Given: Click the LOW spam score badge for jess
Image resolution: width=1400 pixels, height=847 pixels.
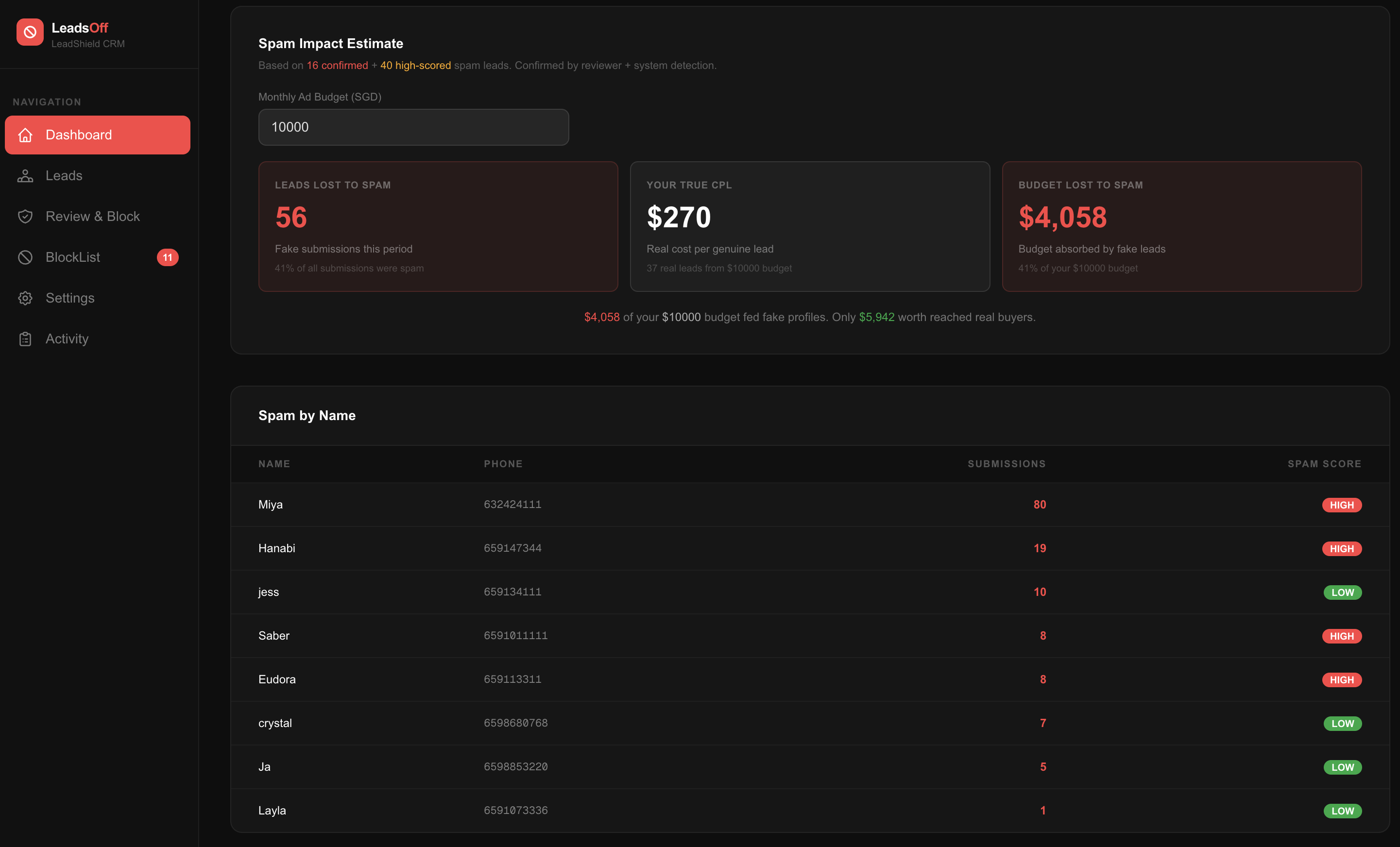Looking at the screenshot, I should click(1342, 593).
